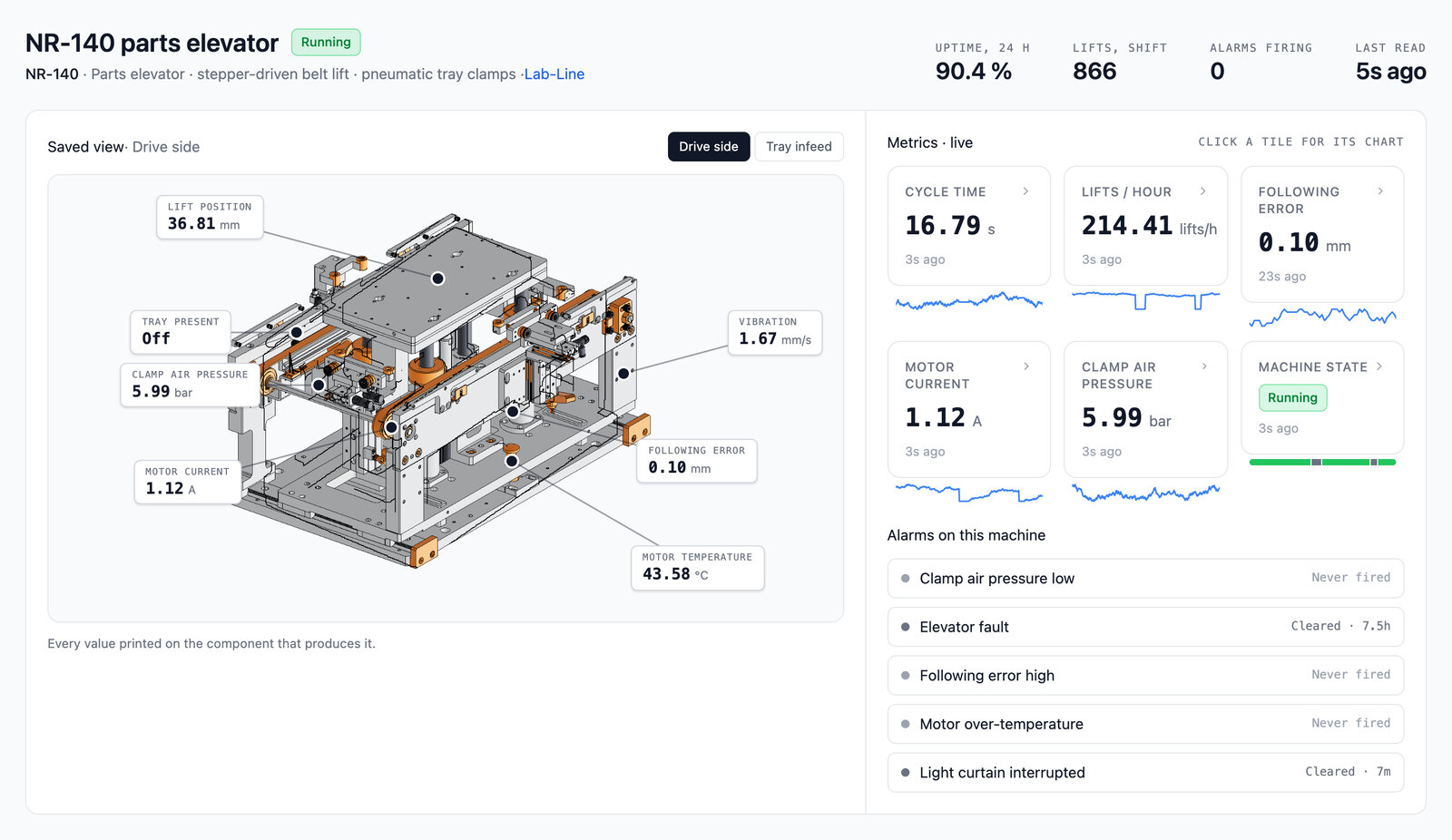The height and width of the screenshot is (840, 1452).
Task: Select the Clamp Air Pressure model callout
Action: [190, 385]
